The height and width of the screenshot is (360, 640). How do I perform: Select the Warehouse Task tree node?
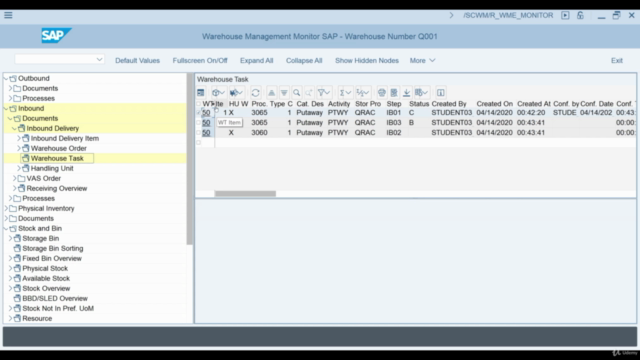57,158
